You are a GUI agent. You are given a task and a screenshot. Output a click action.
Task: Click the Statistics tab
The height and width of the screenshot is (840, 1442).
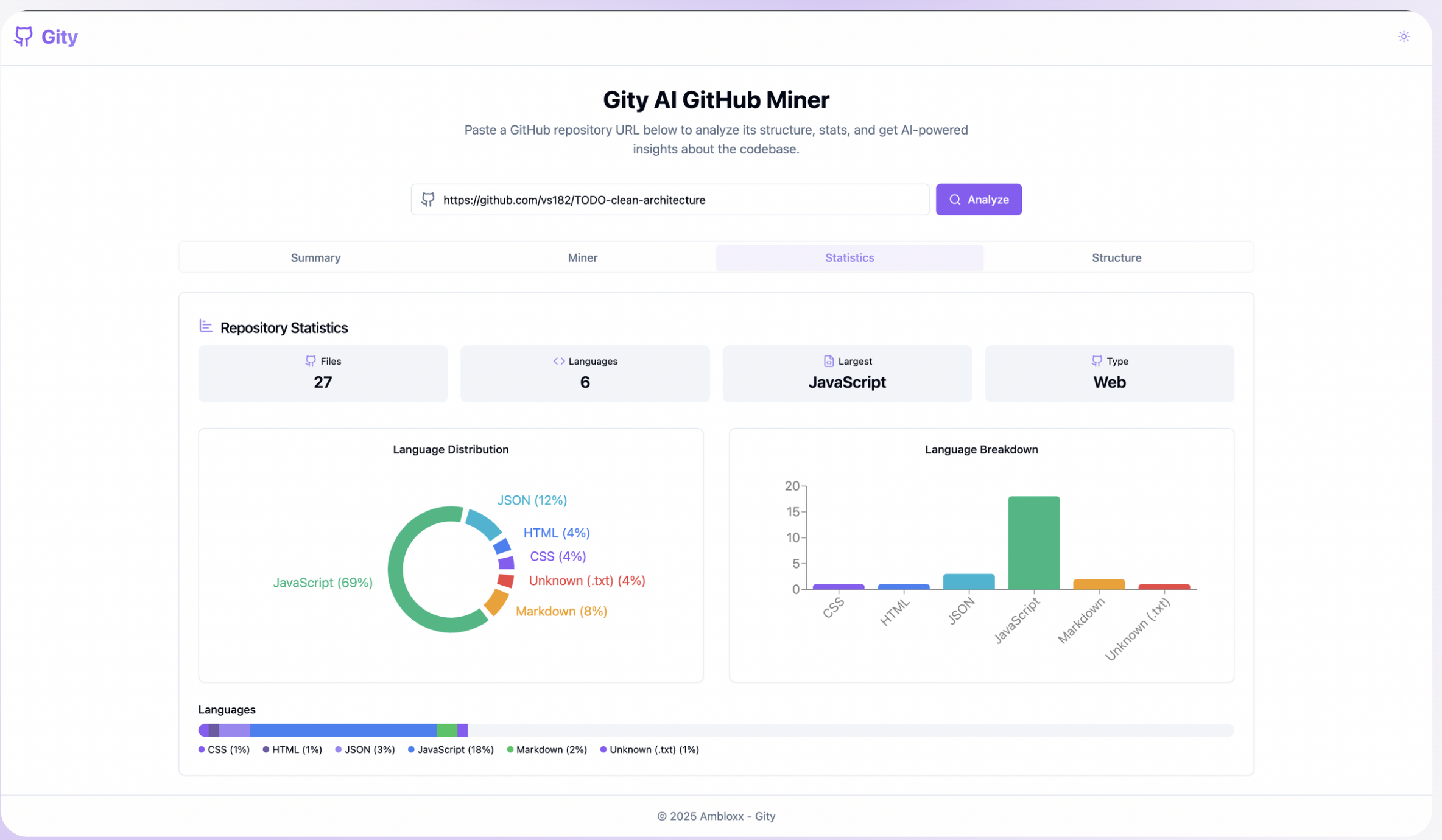(x=849, y=257)
